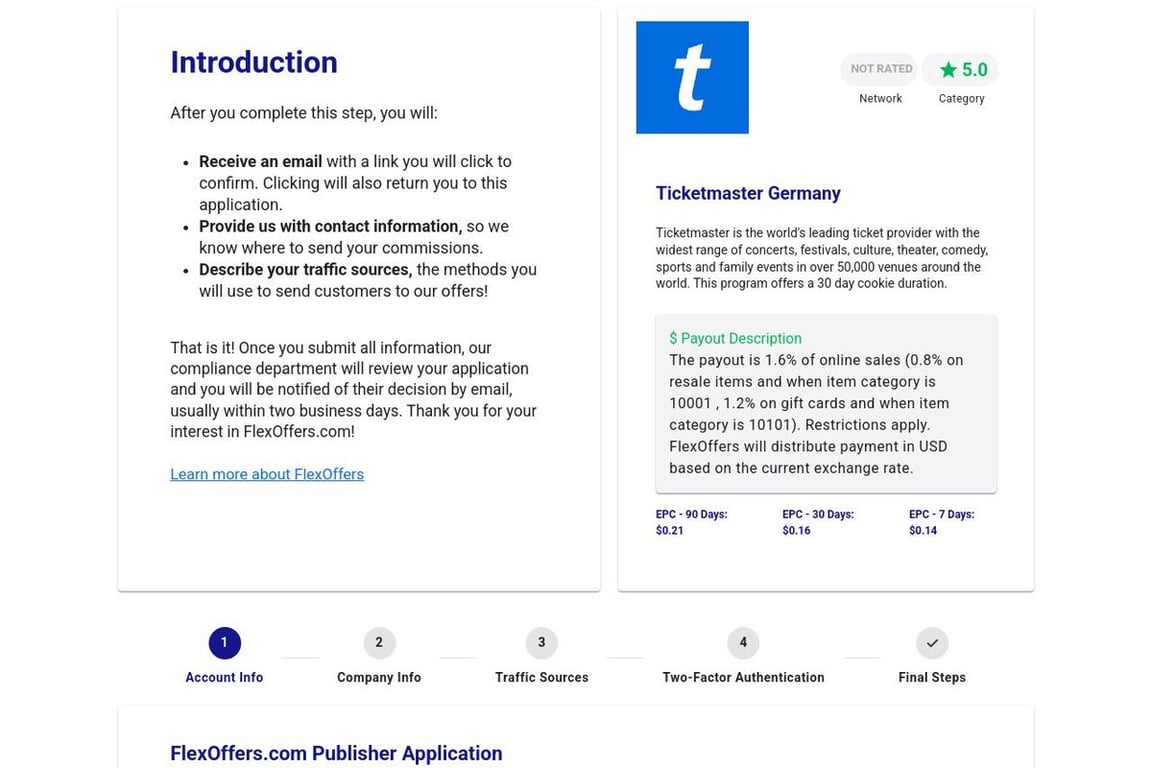Image resolution: width=1152 pixels, height=768 pixels.
Task: Click the $ Payout Description heading
Action: tap(735, 338)
